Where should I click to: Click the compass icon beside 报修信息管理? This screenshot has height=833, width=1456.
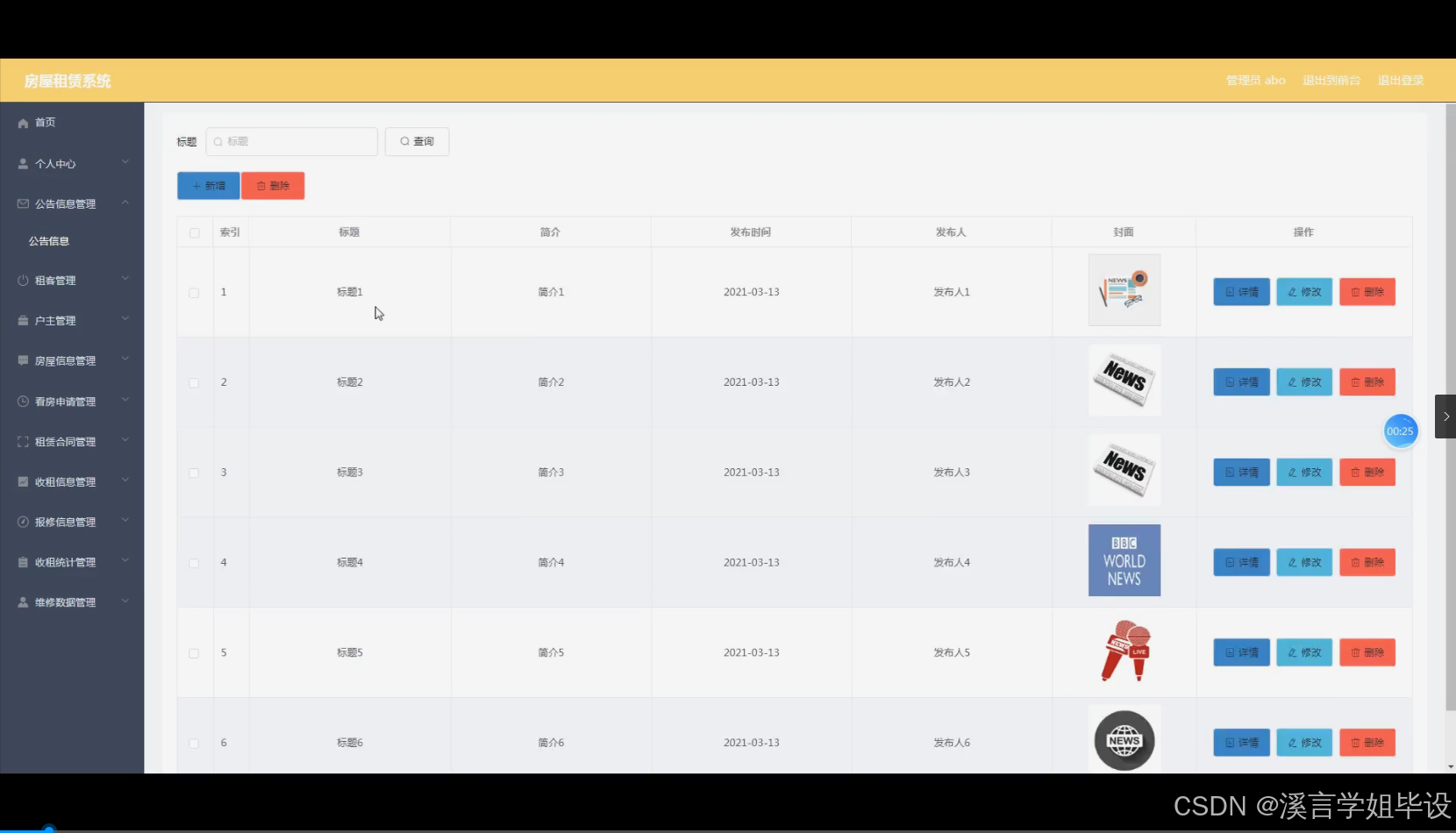(x=23, y=522)
